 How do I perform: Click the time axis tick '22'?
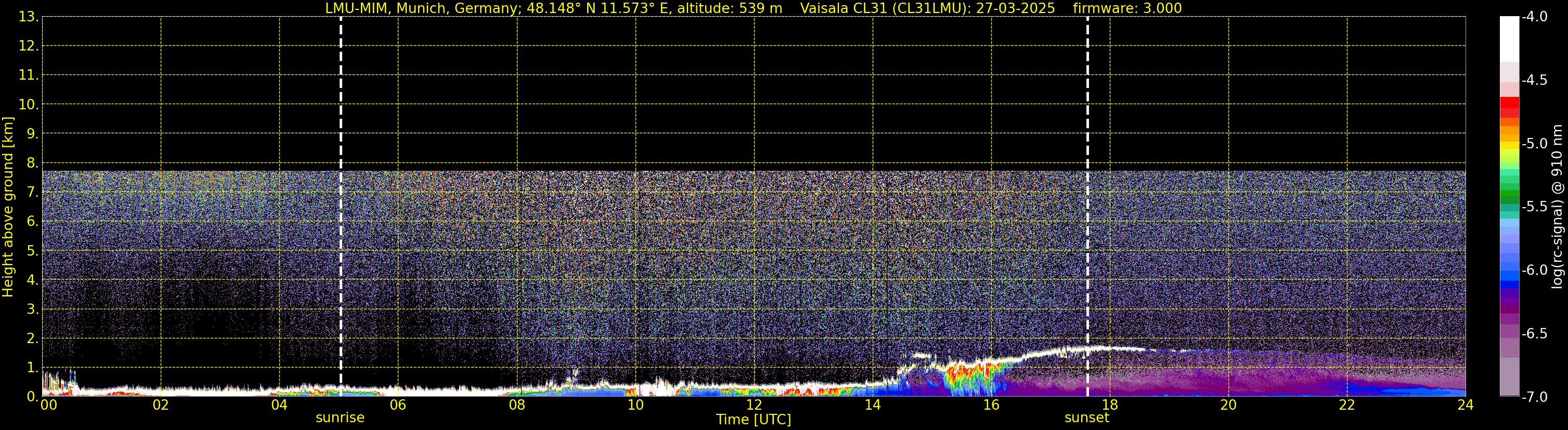1347,404
